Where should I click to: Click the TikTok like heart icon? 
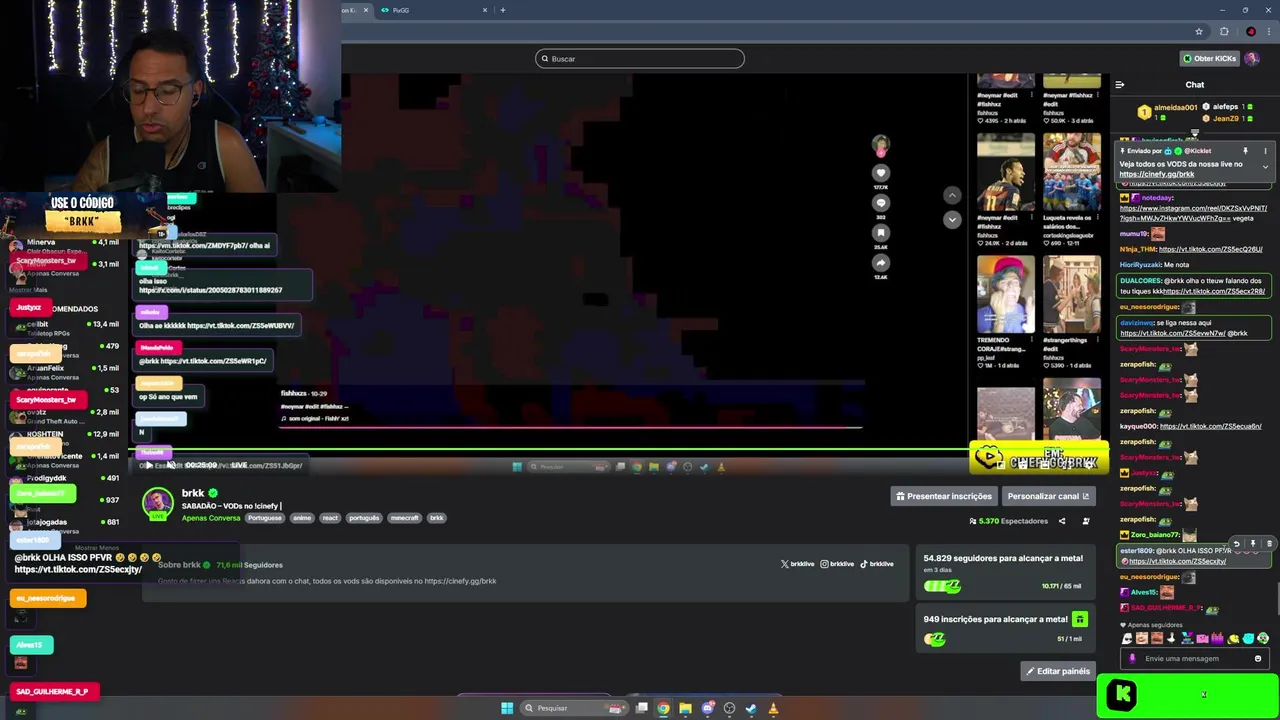881,173
